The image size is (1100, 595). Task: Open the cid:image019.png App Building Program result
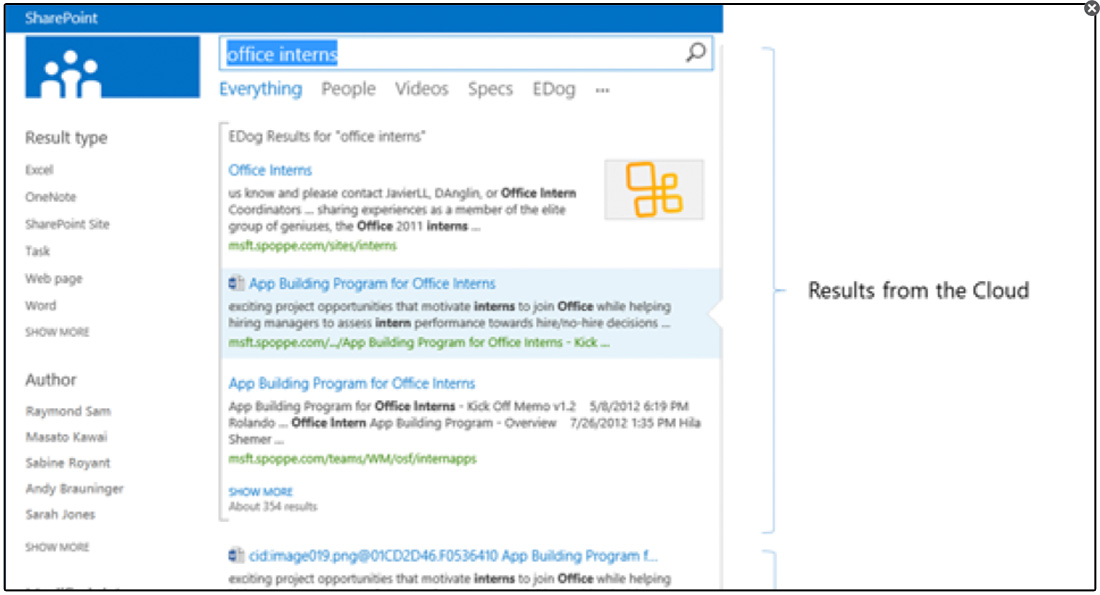click(x=453, y=556)
